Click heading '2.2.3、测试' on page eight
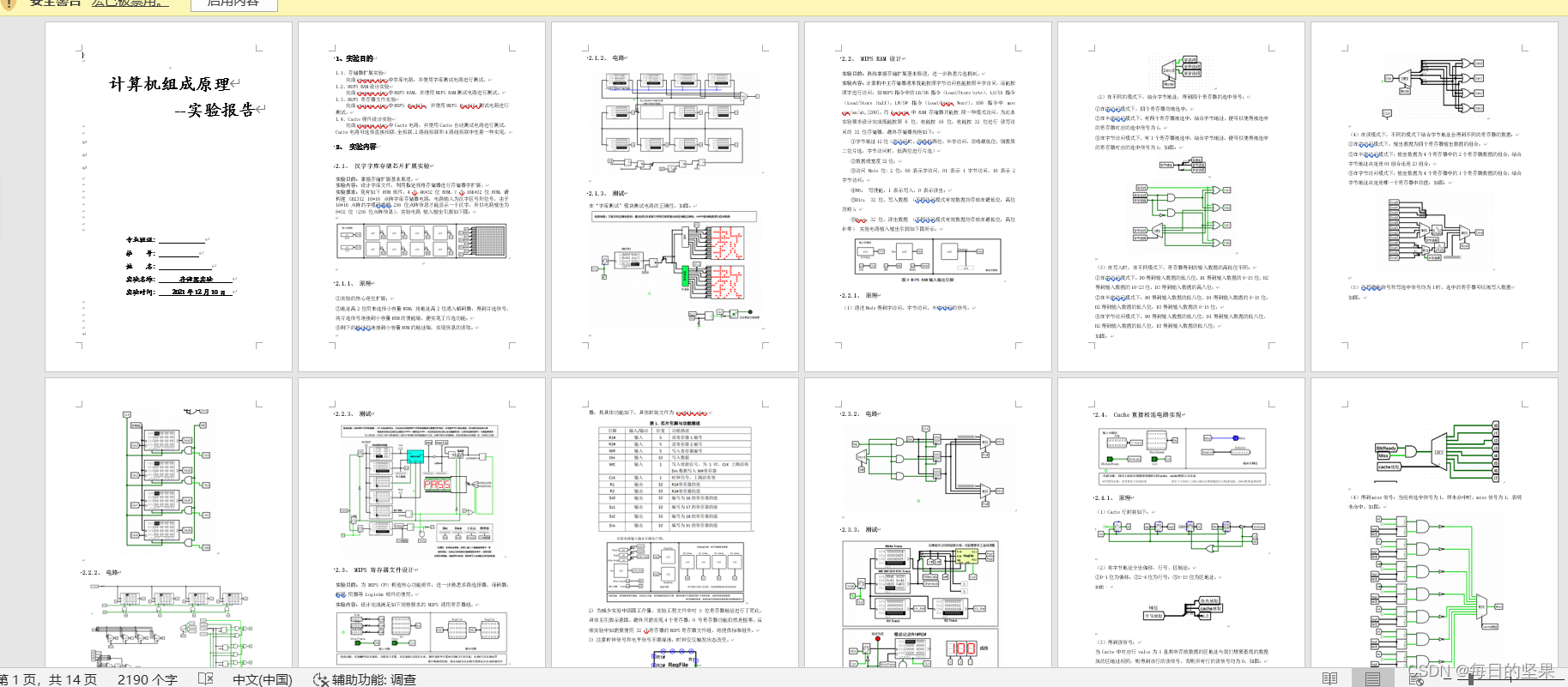1568x687 pixels. coord(354,413)
